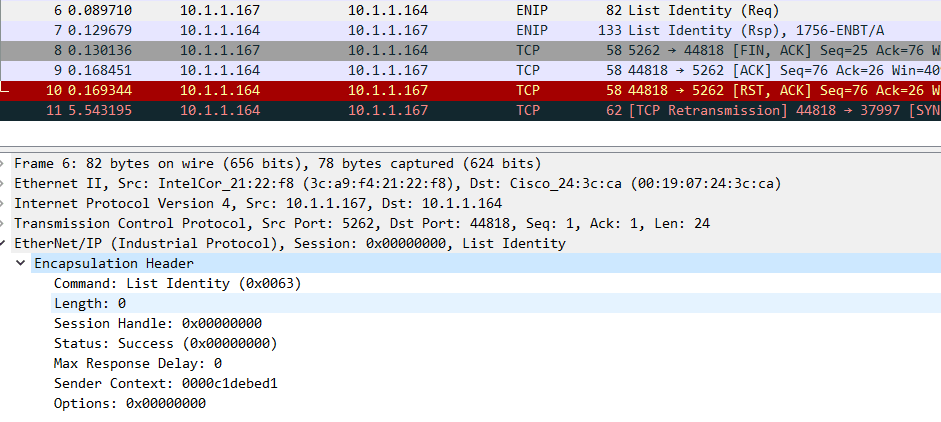Expand the Ethernet II tree node
The width and height of the screenshot is (941, 422).
tap(3, 183)
